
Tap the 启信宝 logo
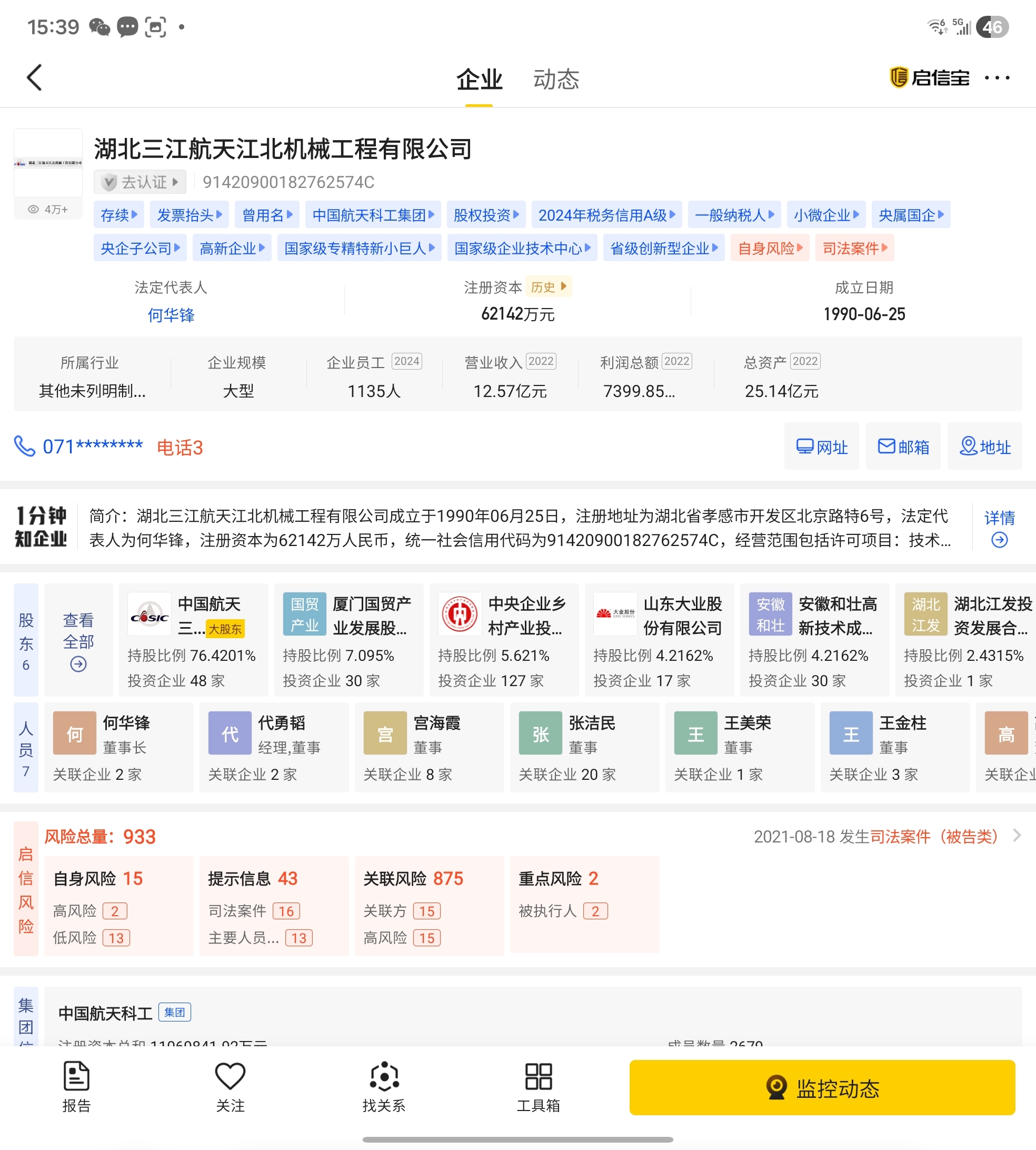(929, 77)
